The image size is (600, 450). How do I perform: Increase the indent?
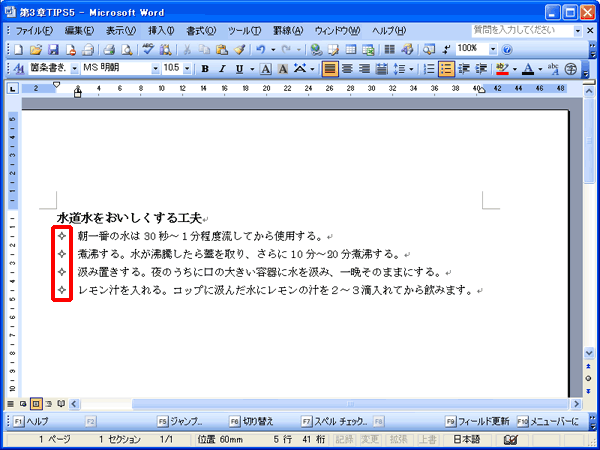tap(481, 69)
